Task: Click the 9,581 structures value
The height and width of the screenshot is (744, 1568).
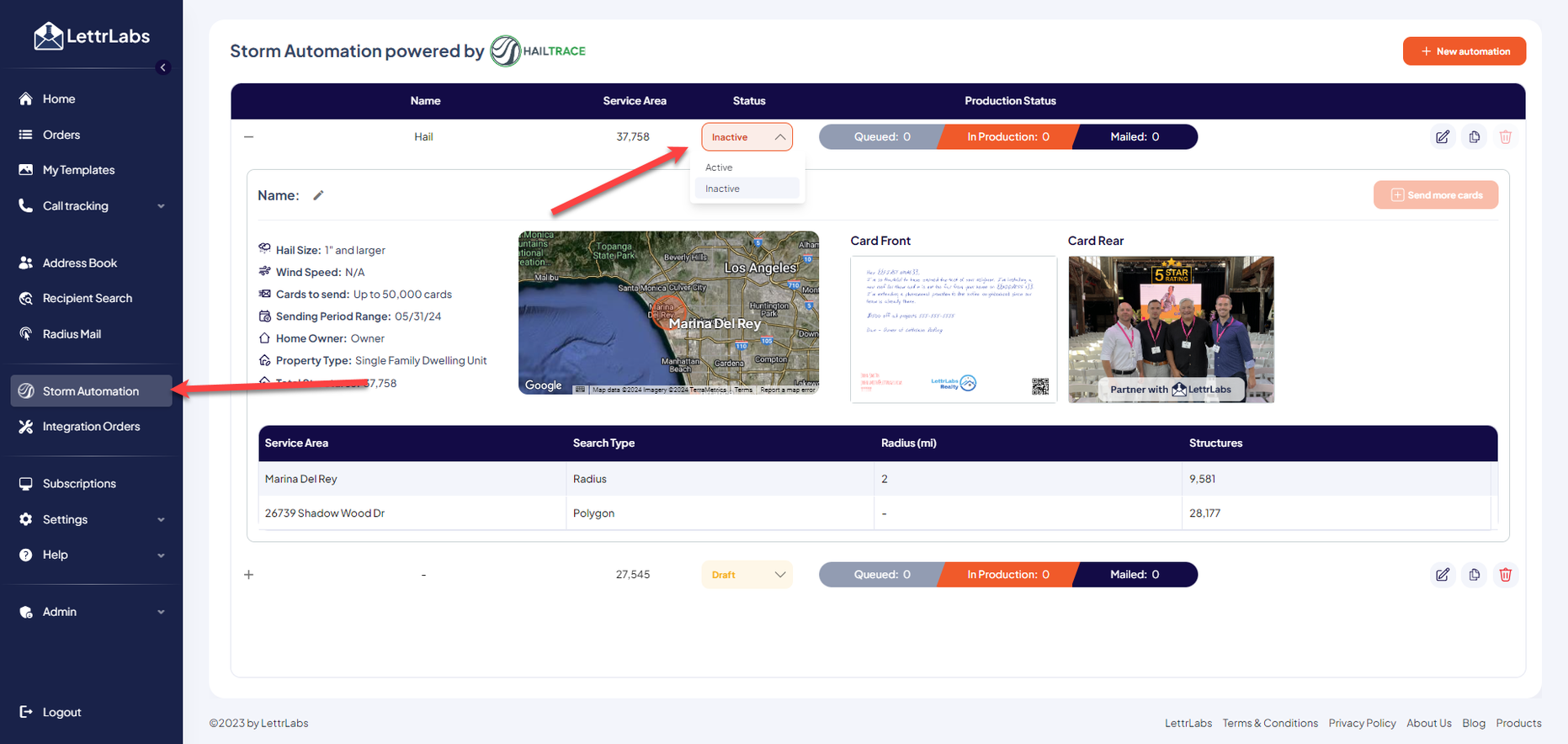Action: (x=1202, y=479)
